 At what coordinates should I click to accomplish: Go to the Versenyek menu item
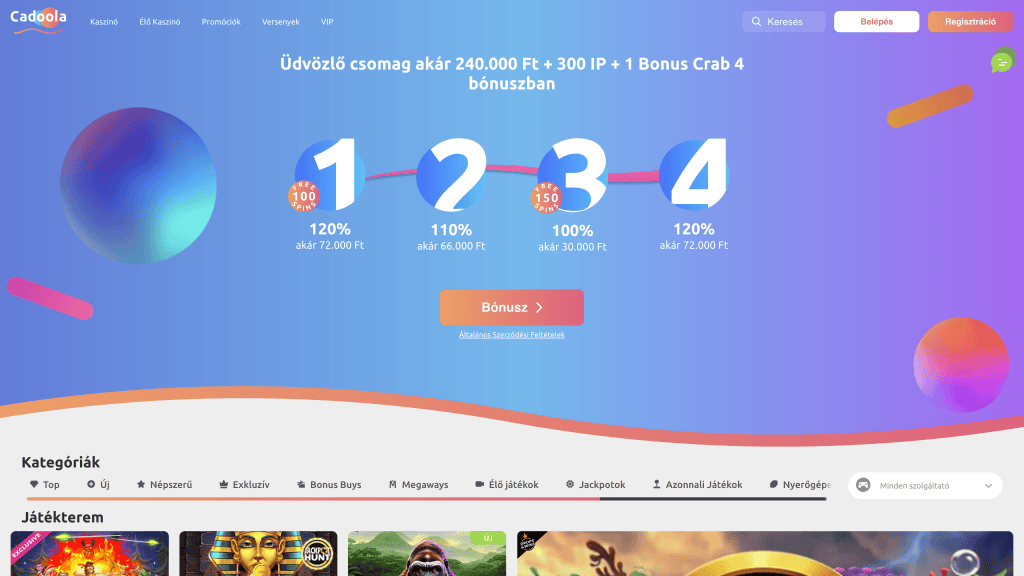pos(280,22)
